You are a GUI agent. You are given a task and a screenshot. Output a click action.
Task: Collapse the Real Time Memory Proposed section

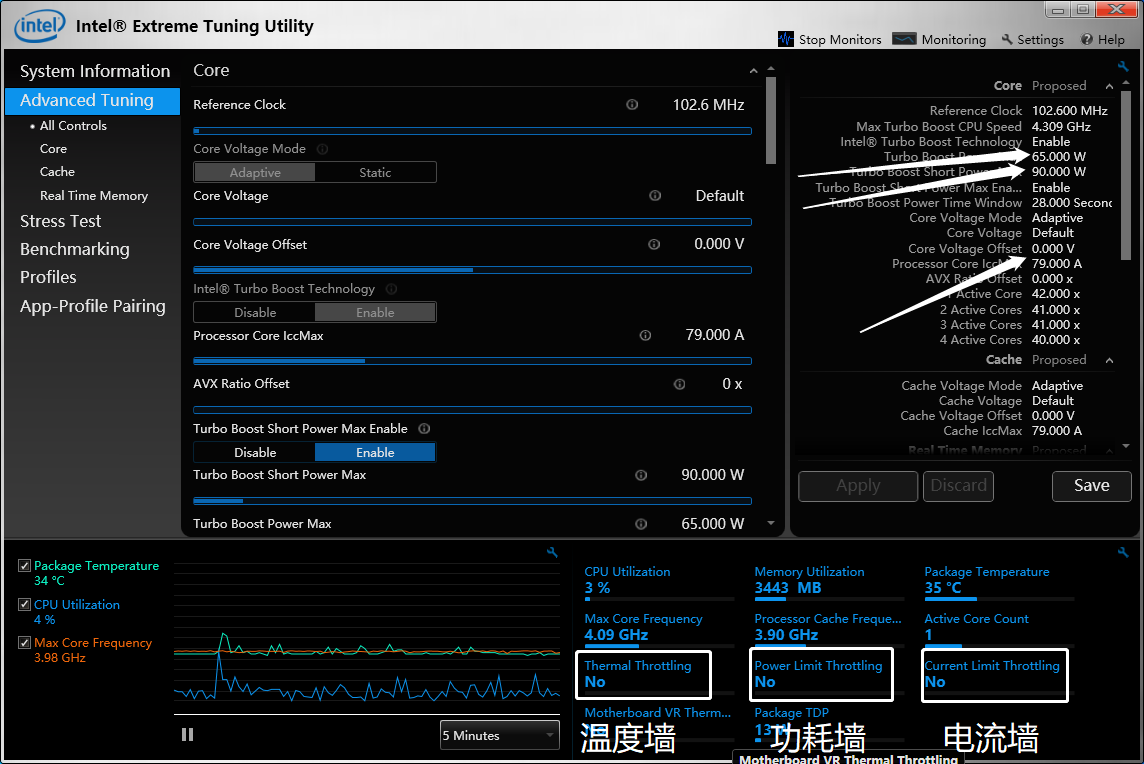coord(1109,451)
